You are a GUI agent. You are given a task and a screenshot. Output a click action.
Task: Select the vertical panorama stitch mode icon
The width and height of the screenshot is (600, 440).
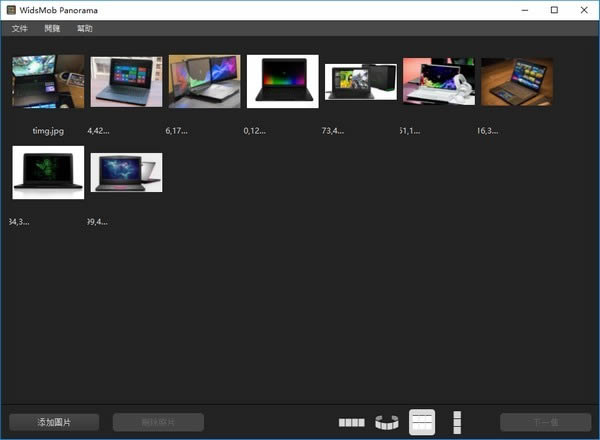[x=457, y=422]
